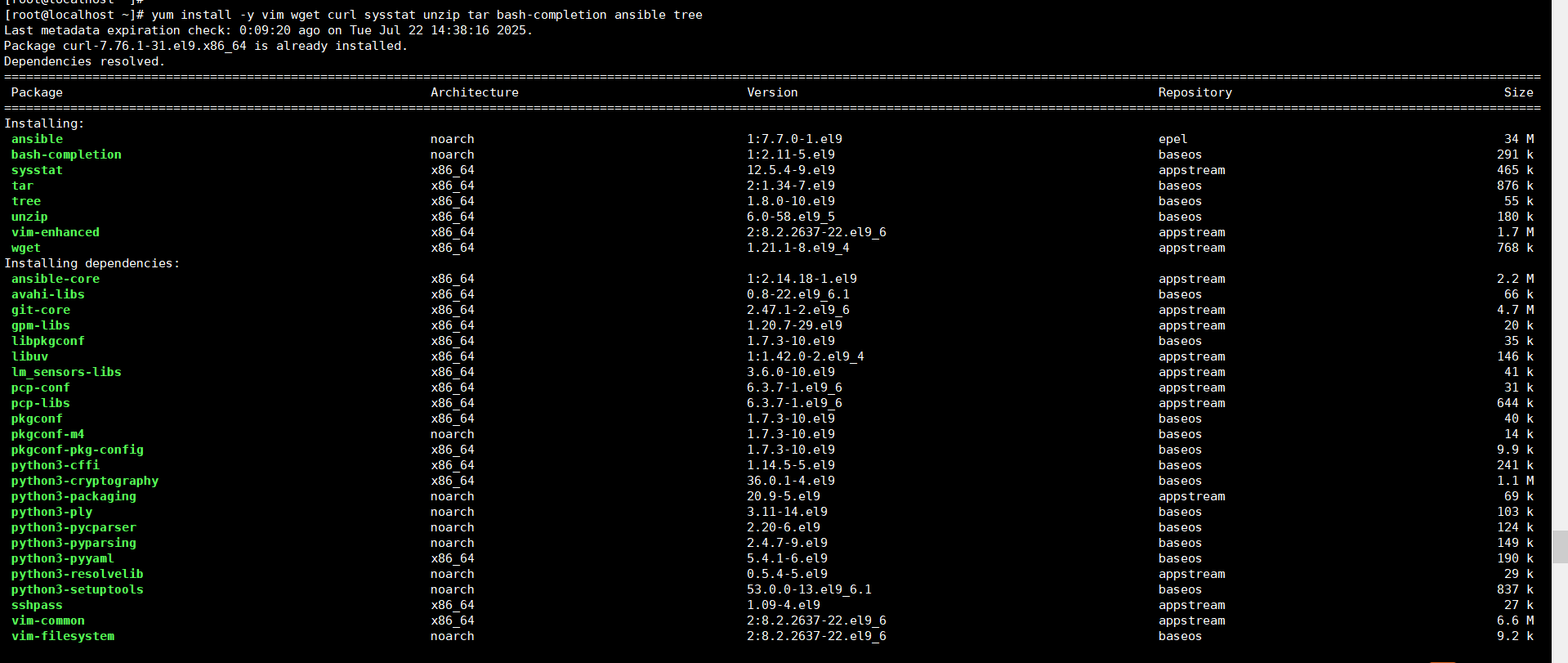Click the 'lm_sensors-libs' dependency name
Screen dimensions: 1568x663
coord(66,372)
